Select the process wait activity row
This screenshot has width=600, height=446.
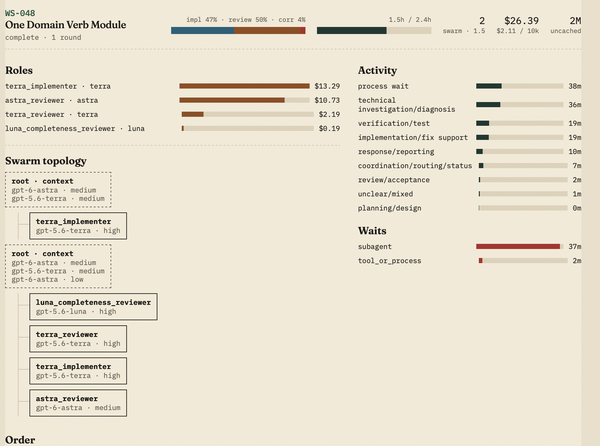tap(470, 86)
